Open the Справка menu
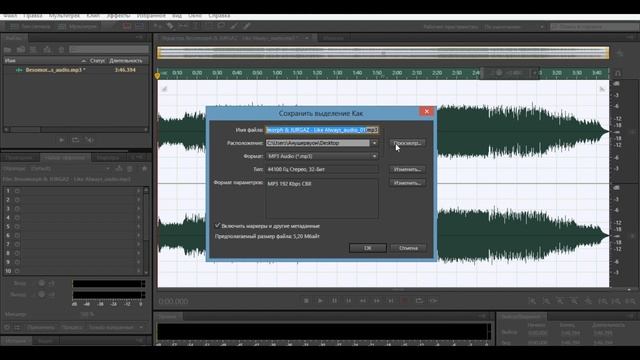This screenshot has width=640, height=360. (219, 16)
